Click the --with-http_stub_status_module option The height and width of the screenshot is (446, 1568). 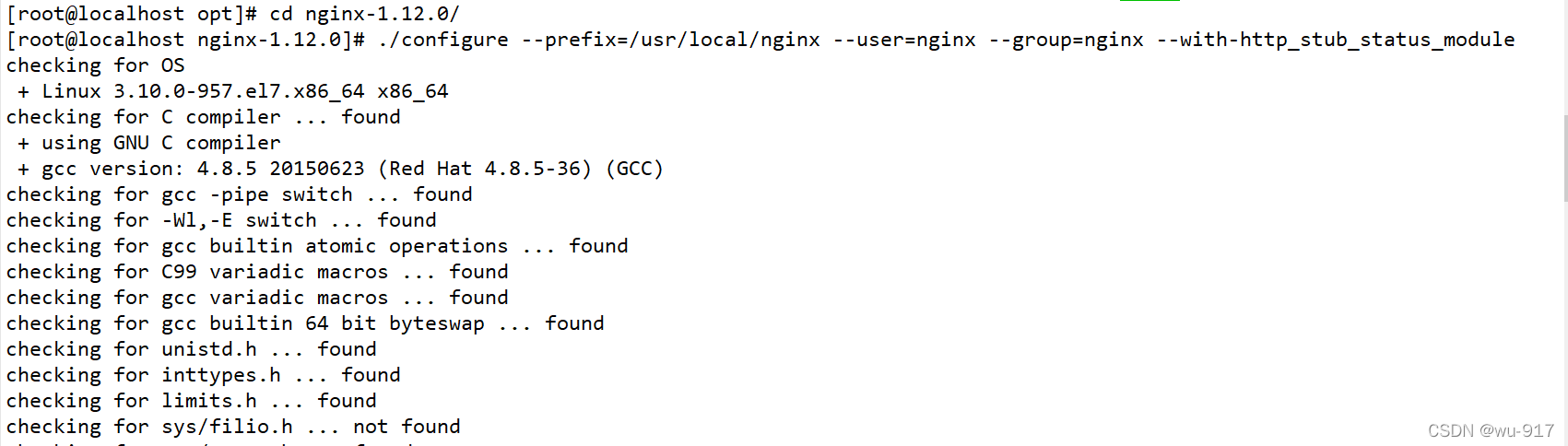[x=1336, y=40]
